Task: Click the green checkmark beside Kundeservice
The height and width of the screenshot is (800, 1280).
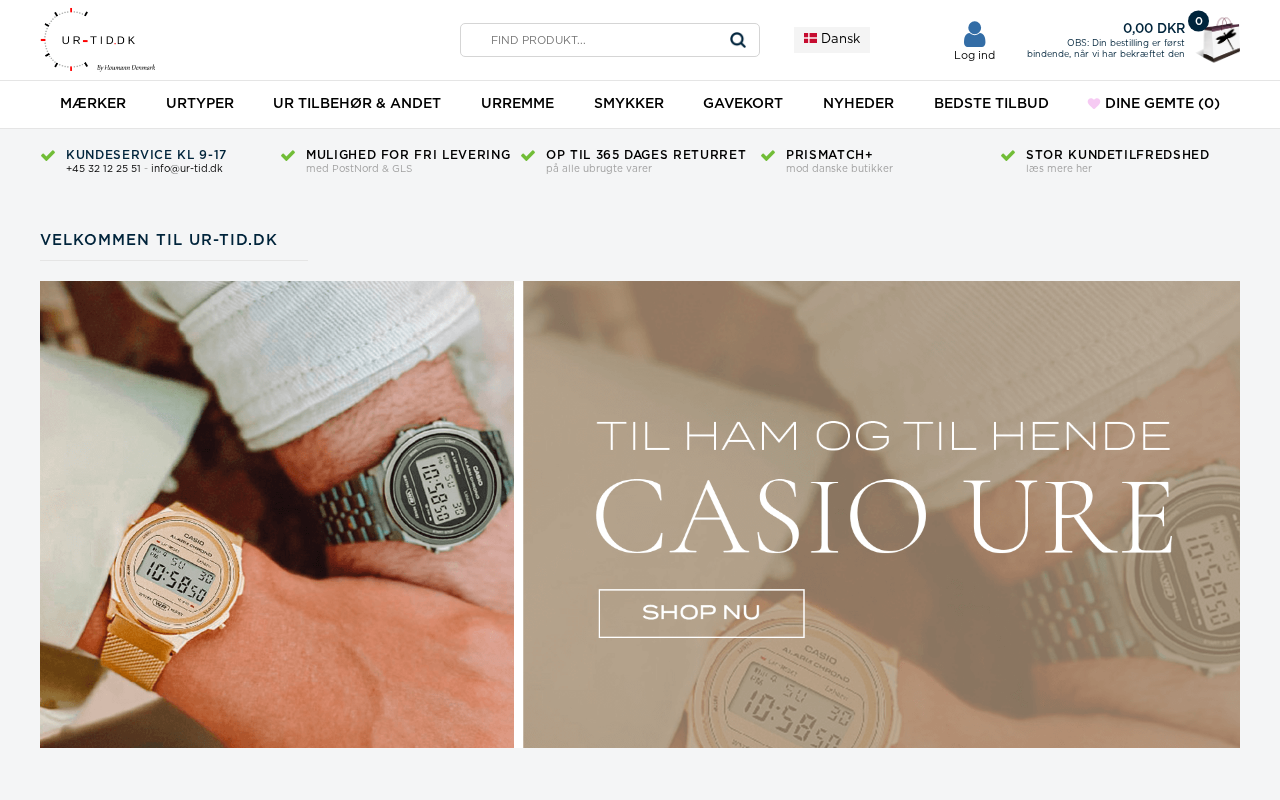Action: click(48, 155)
